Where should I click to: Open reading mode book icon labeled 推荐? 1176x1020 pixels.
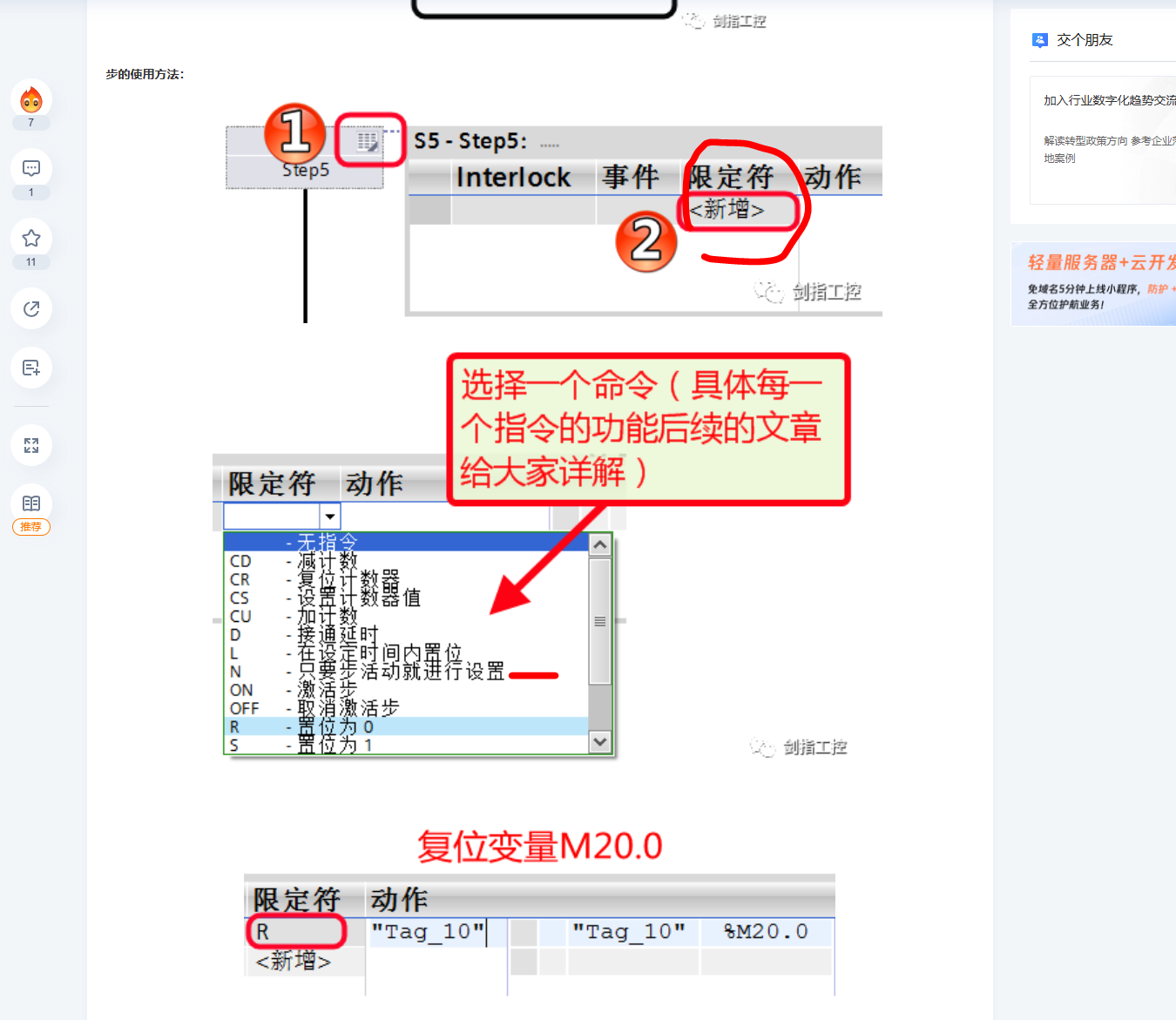point(31,503)
